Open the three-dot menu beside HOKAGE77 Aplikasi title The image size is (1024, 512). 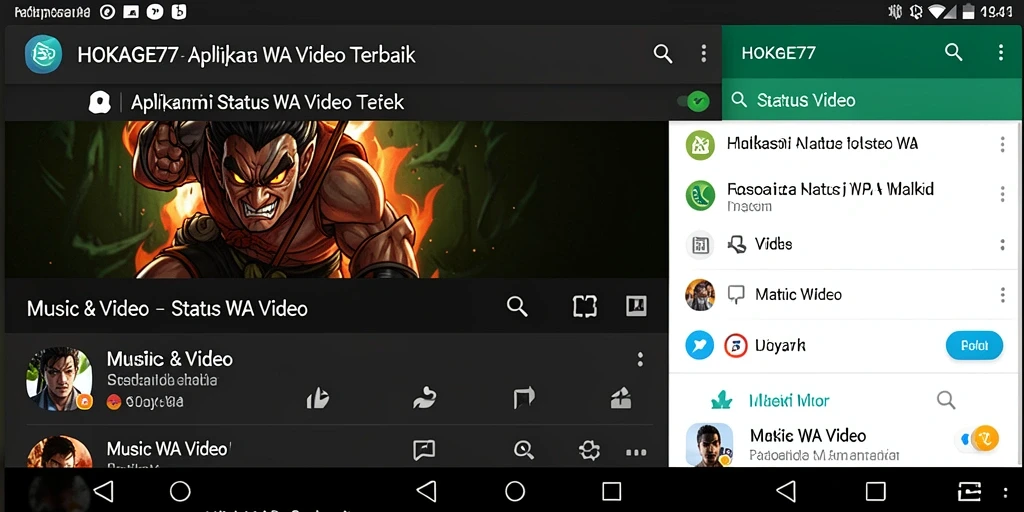coord(703,54)
